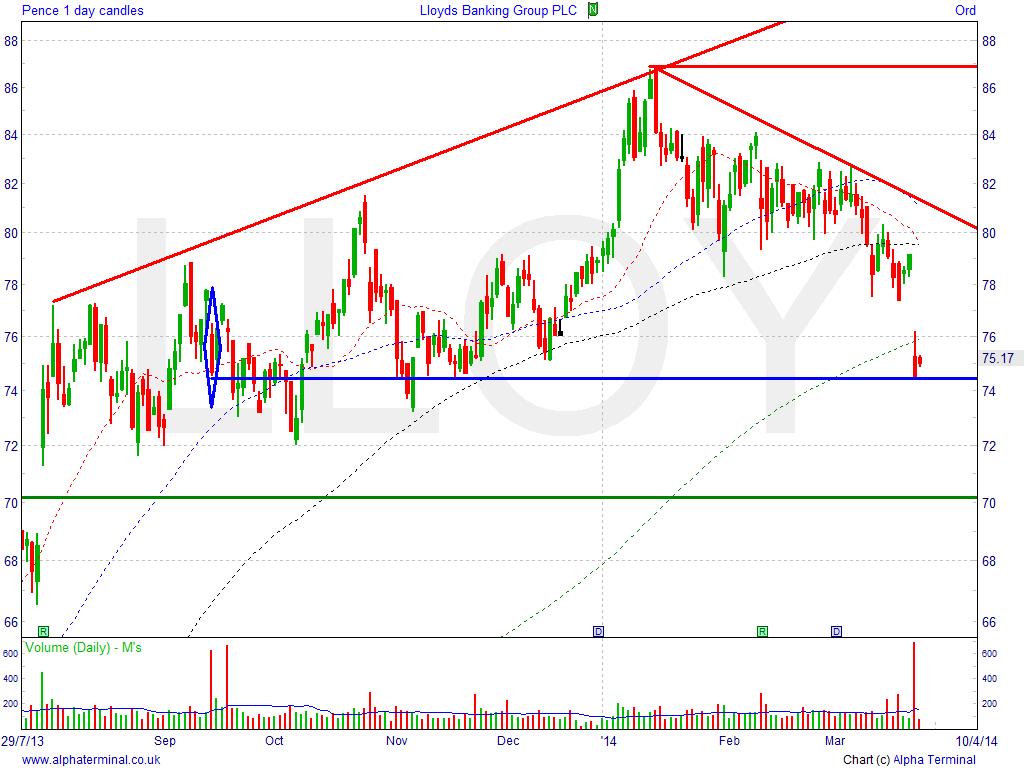Open the www.alphaterminal.co.uk link
The image size is (1024, 768).
pos(91,760)
